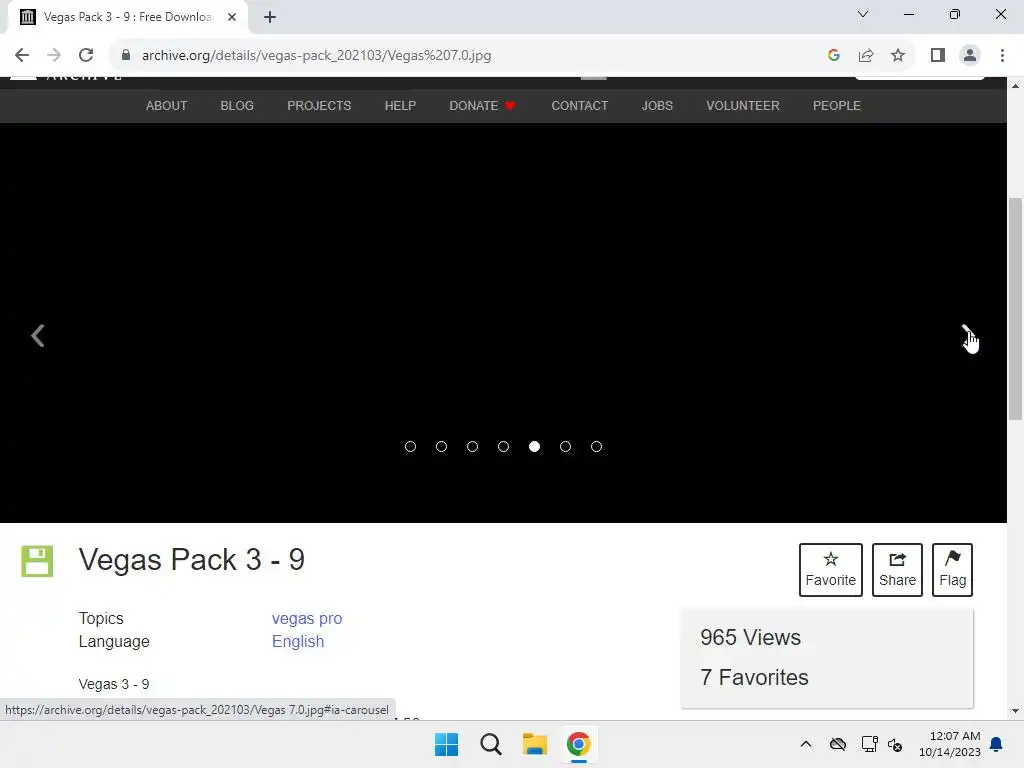
Task: Click scrollbar down arrow
Action: 1015,711
